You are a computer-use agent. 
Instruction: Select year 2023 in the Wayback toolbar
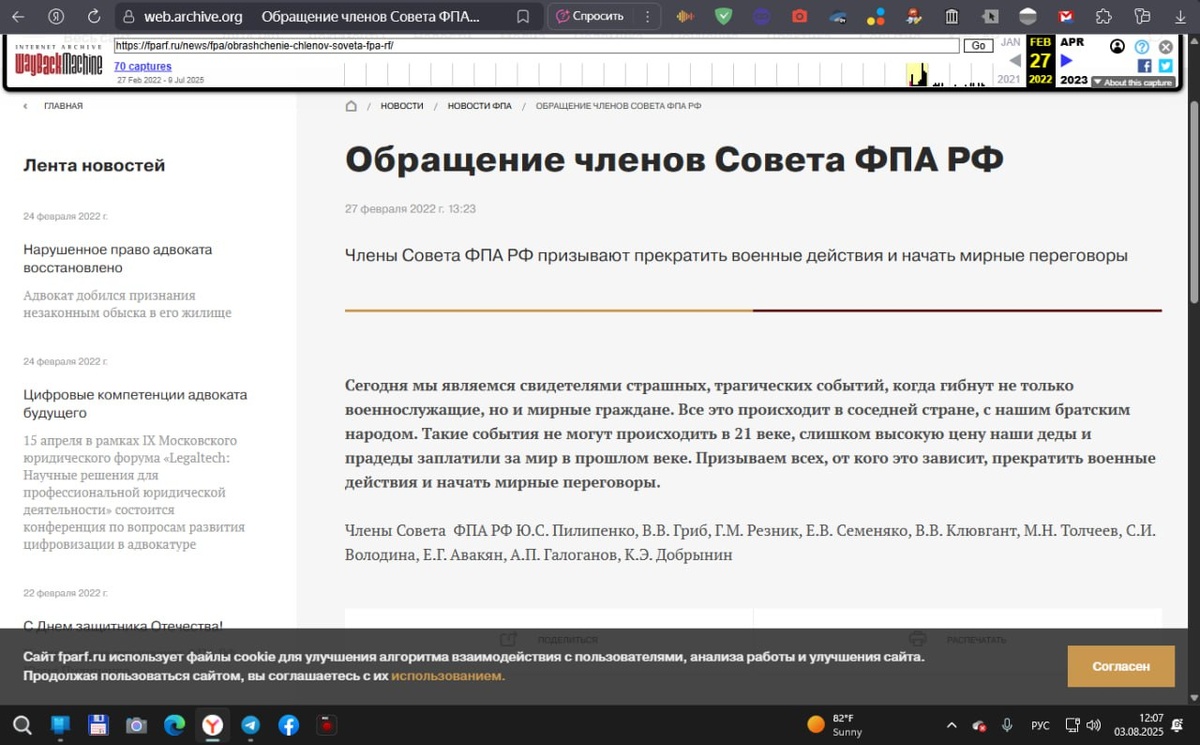(x=1073, y=80)
